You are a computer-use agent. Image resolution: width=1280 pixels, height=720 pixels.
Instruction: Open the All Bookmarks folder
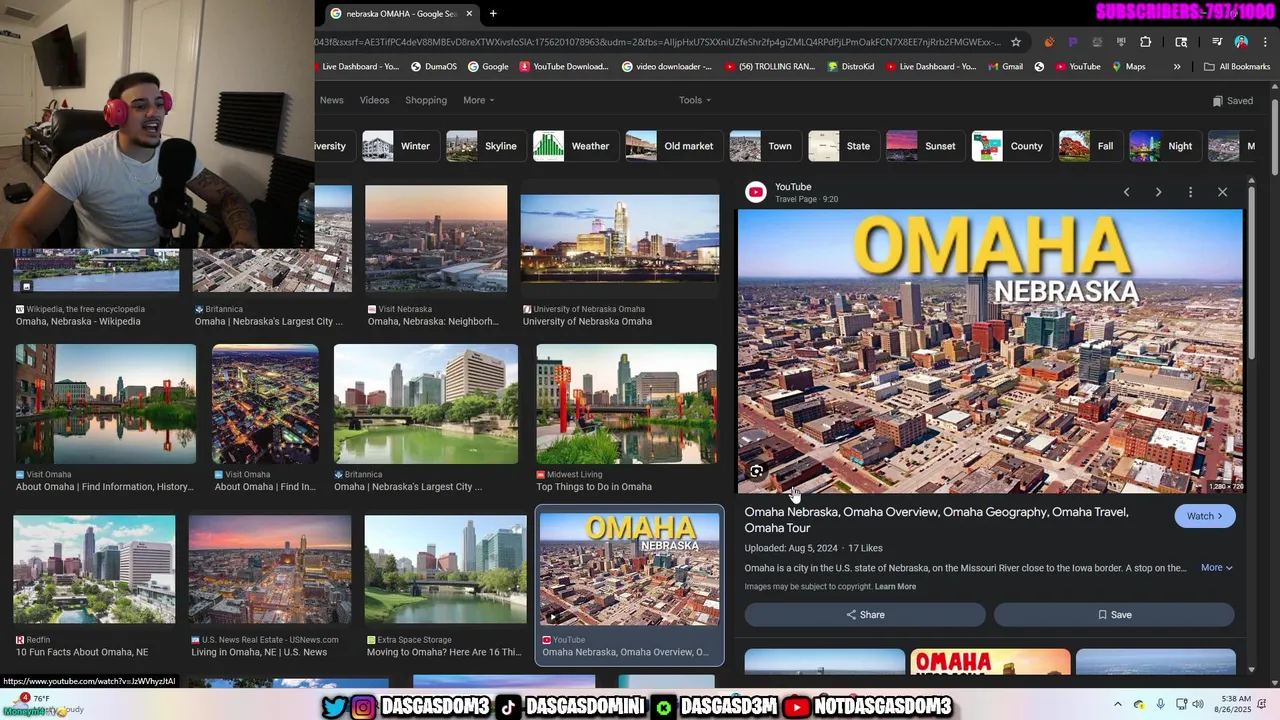point(1237,67)
